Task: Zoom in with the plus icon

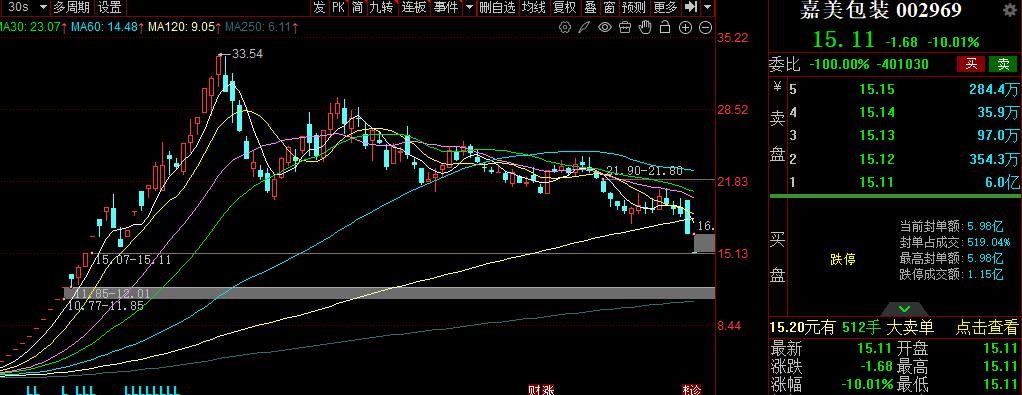Action: [685, 27]
